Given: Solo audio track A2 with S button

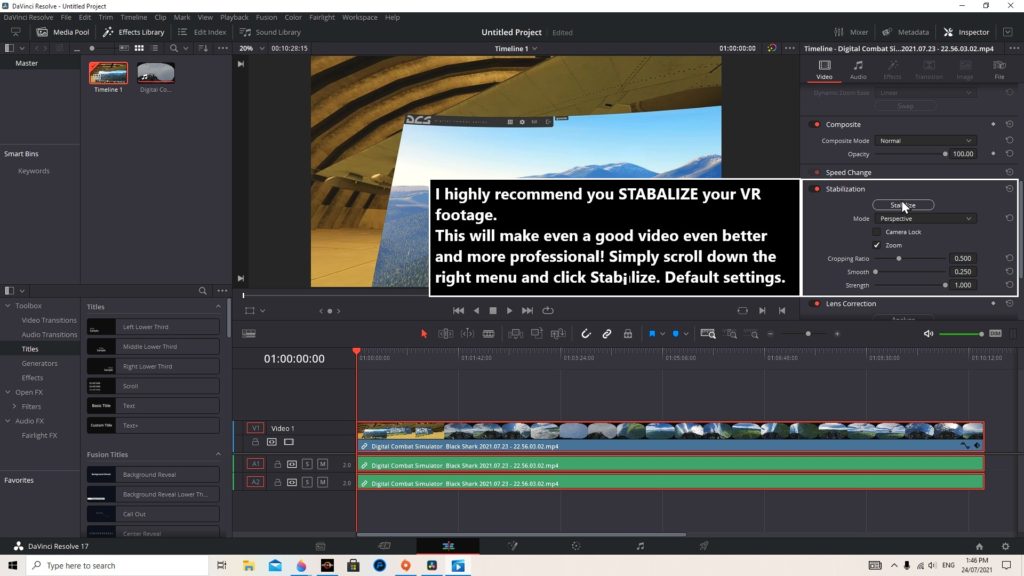Looking at the screenshot, I should 307,482.
